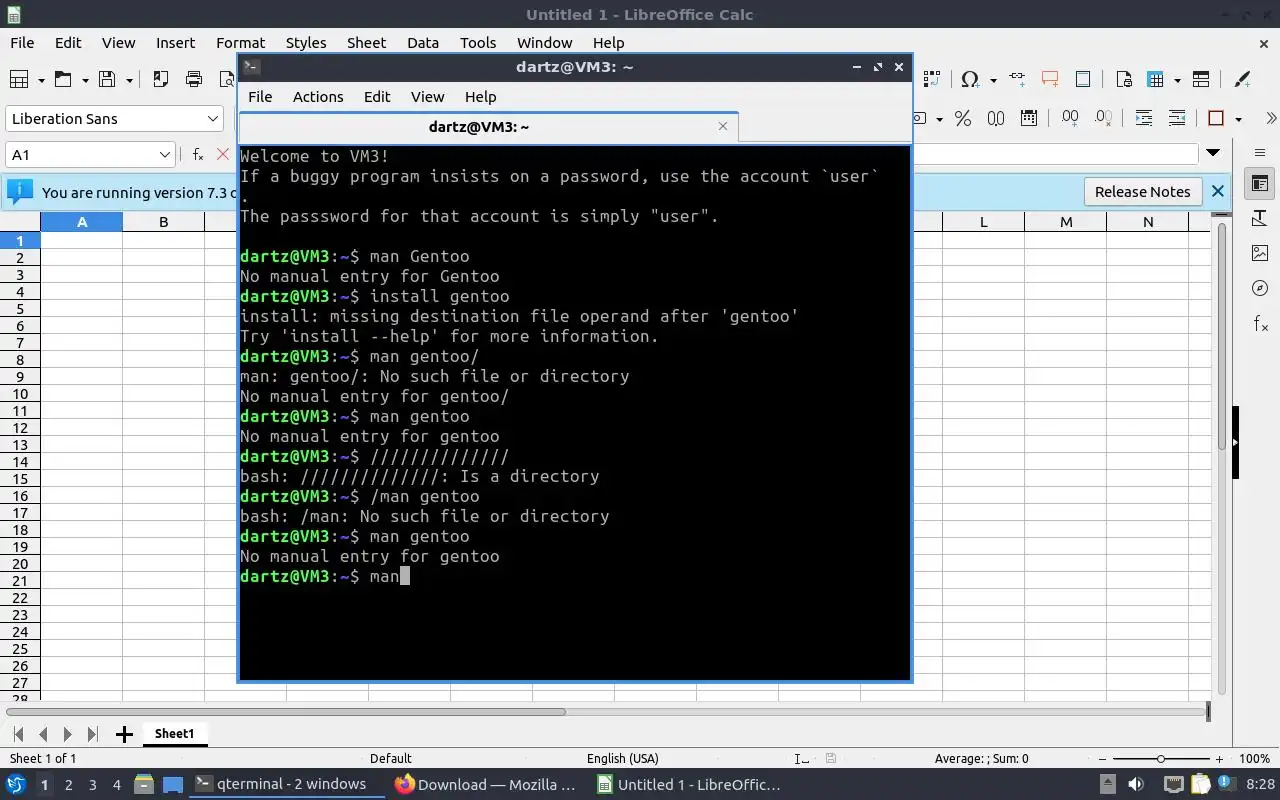1280x800 pixels.
Task: Open Calc's Sheet menu
Action: point(366,42)
